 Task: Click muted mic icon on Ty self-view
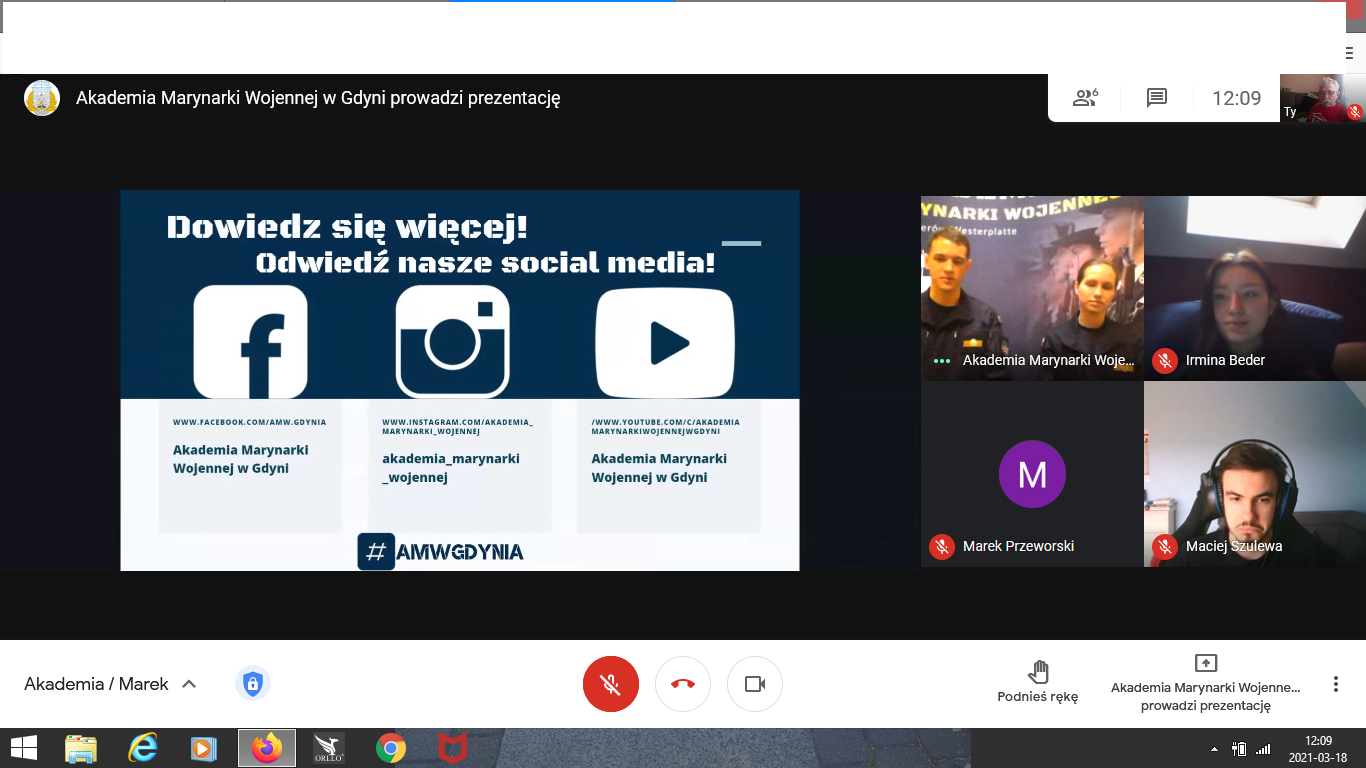coord(1354,112)
